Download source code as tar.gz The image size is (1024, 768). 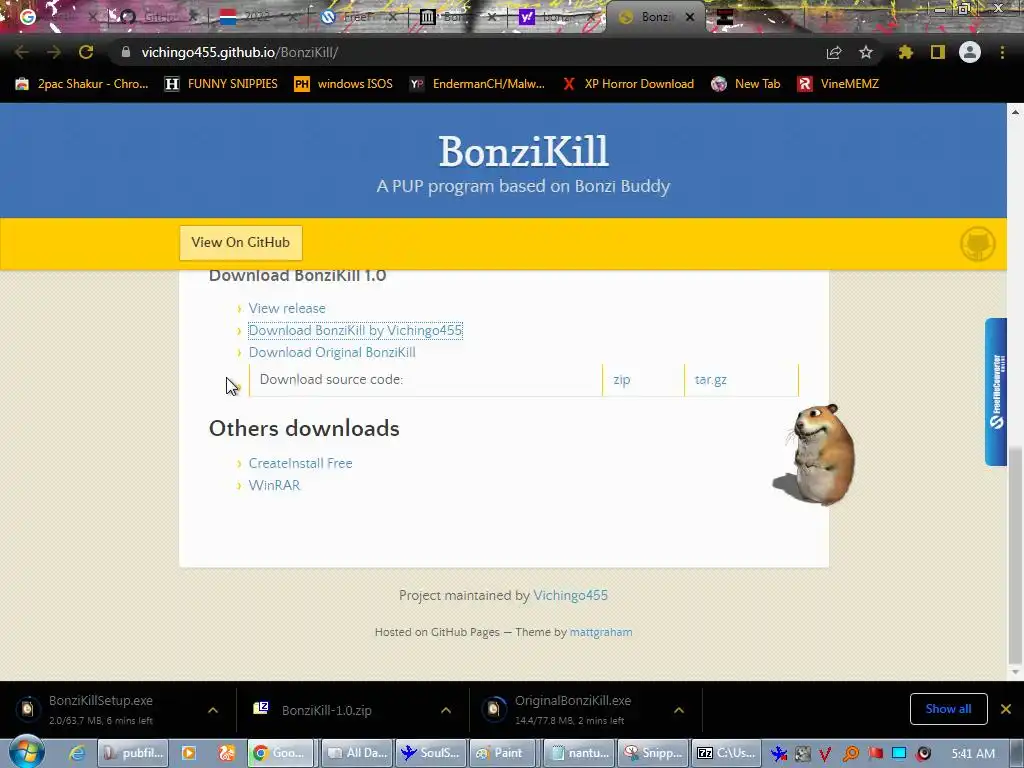[x=711, y=379]
